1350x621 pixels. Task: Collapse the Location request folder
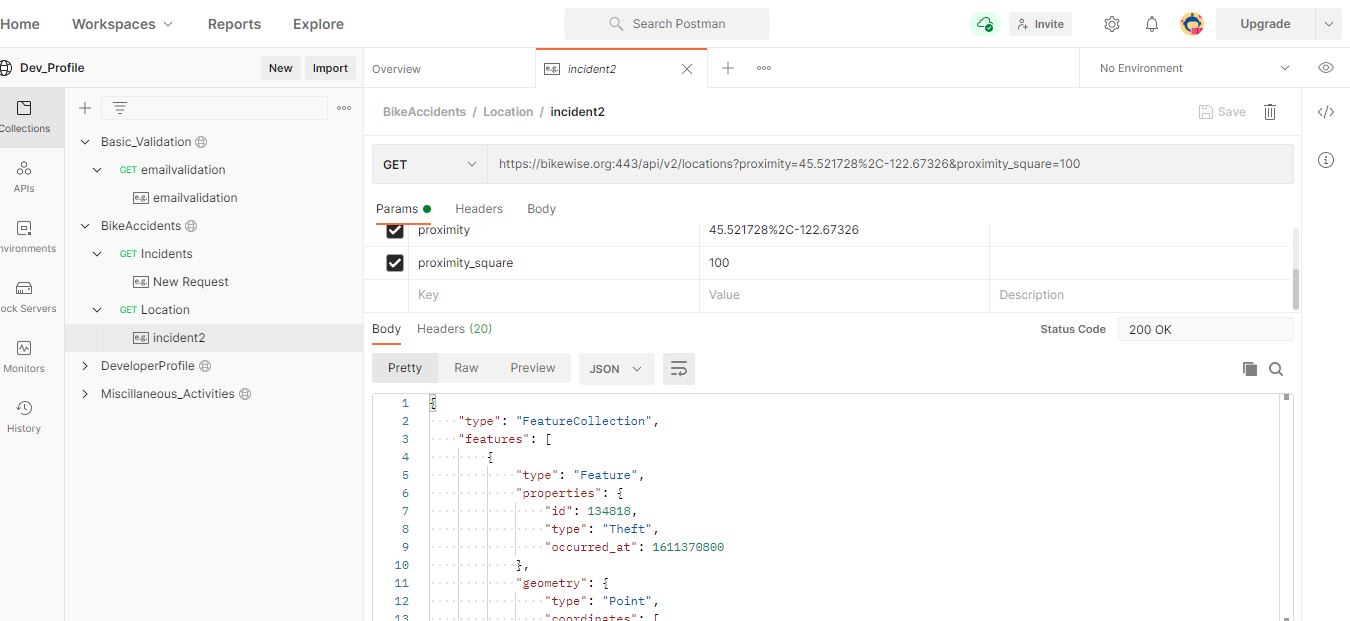click(97, 310)
